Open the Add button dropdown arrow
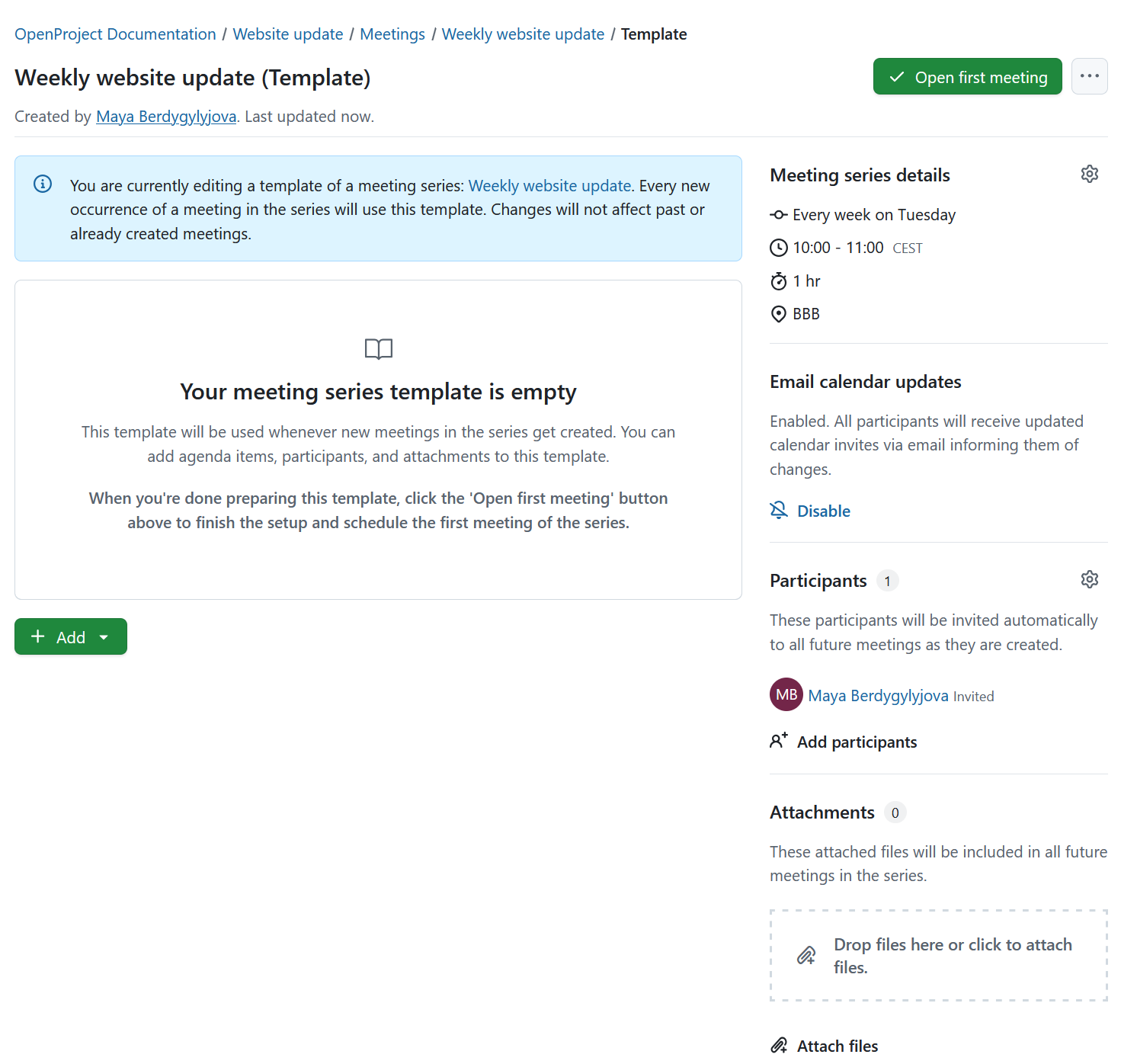Viewport: 1121px width, 1064px height. coord(104,636)
